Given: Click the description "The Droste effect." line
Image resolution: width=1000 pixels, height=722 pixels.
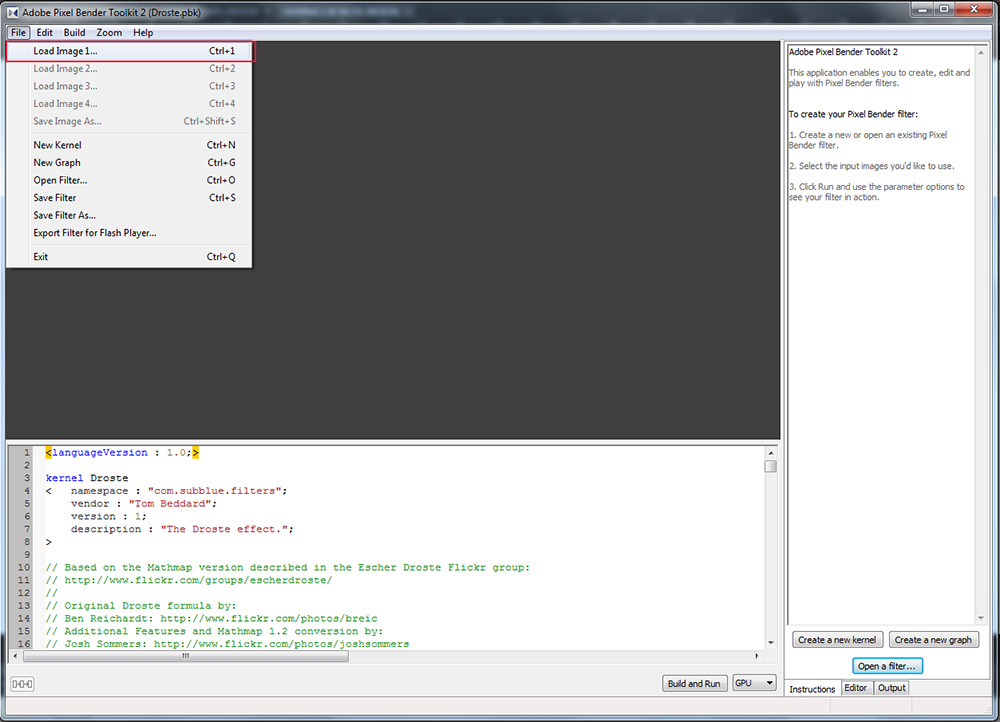Looking at the screenshot, I should (182, 529).
